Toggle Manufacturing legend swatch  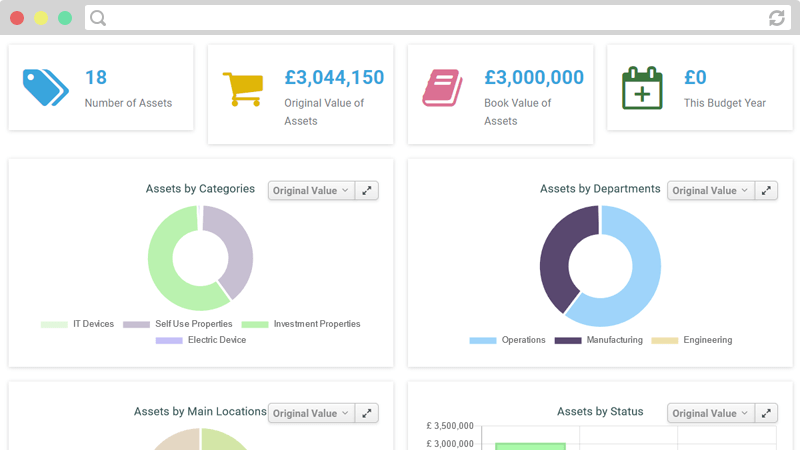(x=568, y=340)
